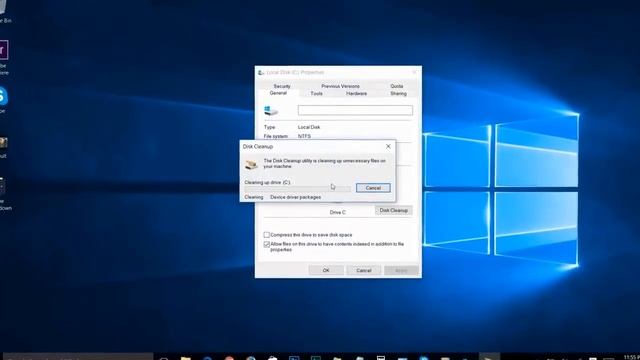Click the 'Local Disk' type value
Screen dimensions: 640x360
309,127
